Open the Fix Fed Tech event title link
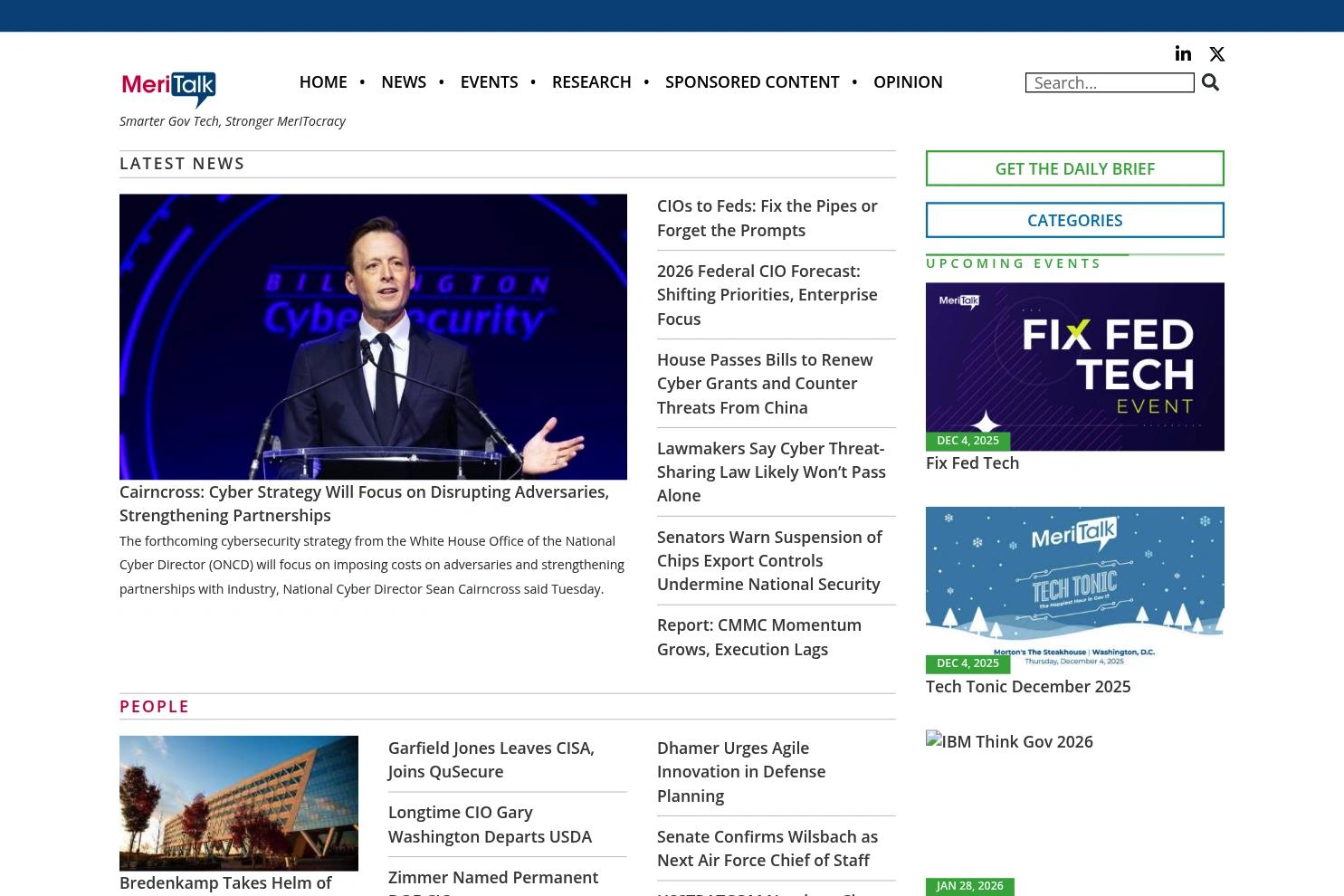Viewport: 1344px width, 896px height. coord(972,462)
